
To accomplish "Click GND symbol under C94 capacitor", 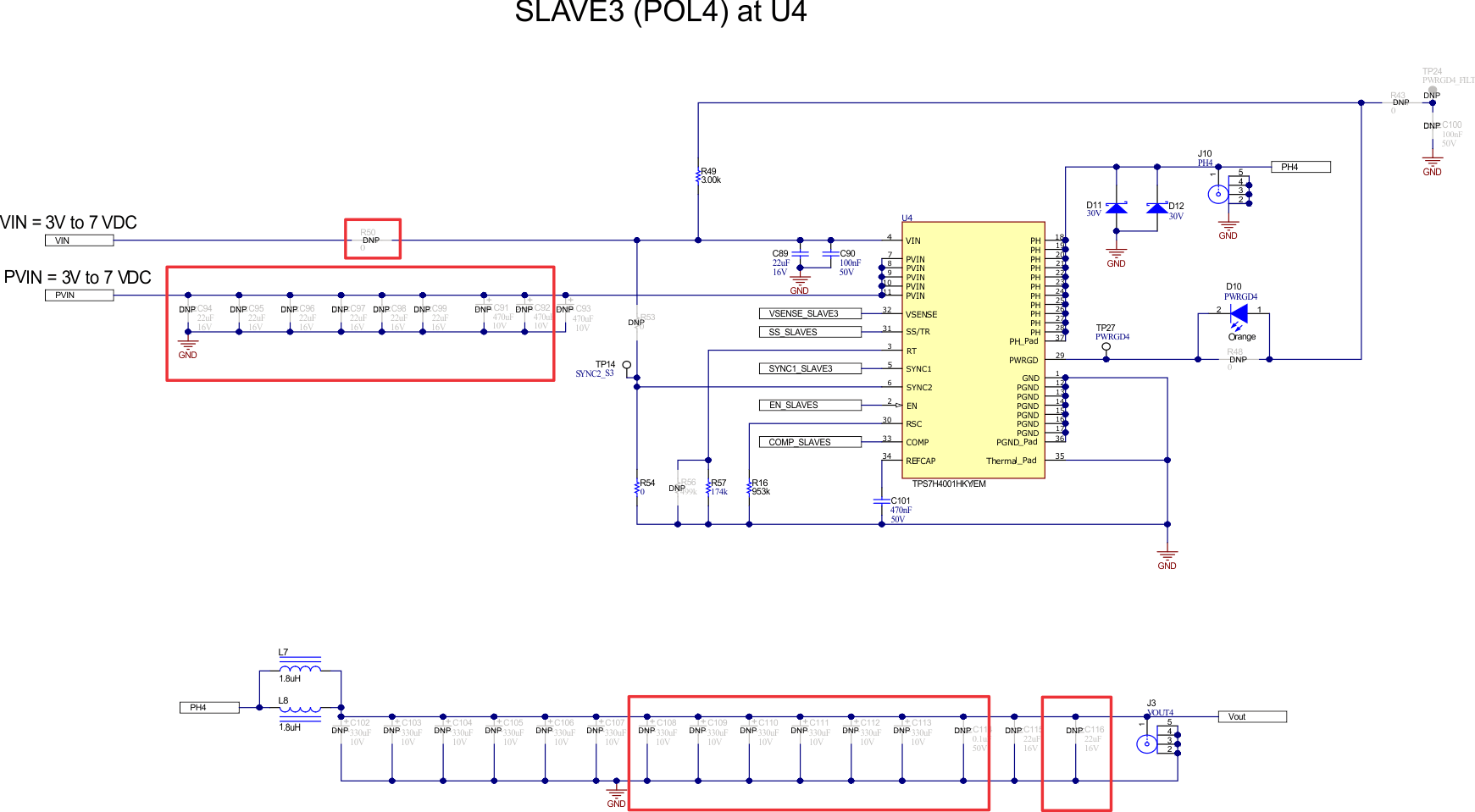I will click(188, 347).
